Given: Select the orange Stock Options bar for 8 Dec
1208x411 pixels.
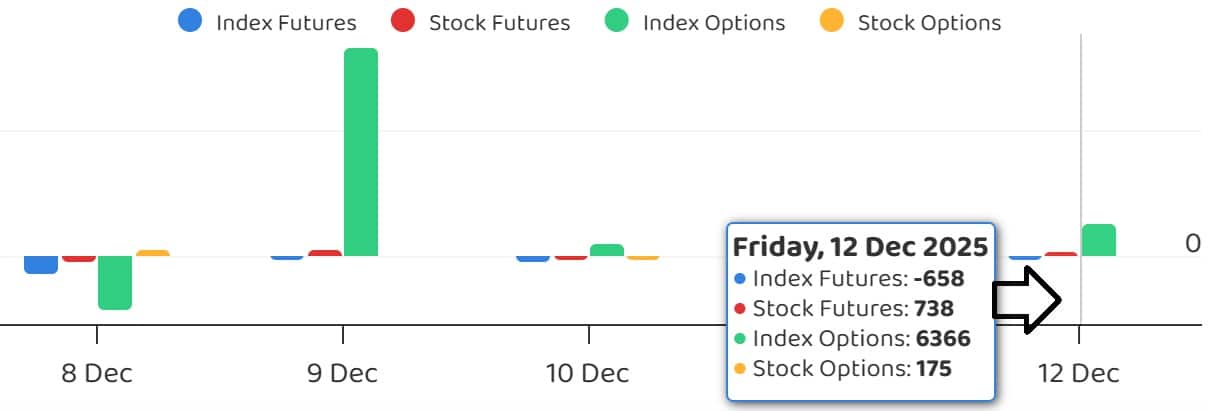Looking at the screenshot, I should click(152, 253).
